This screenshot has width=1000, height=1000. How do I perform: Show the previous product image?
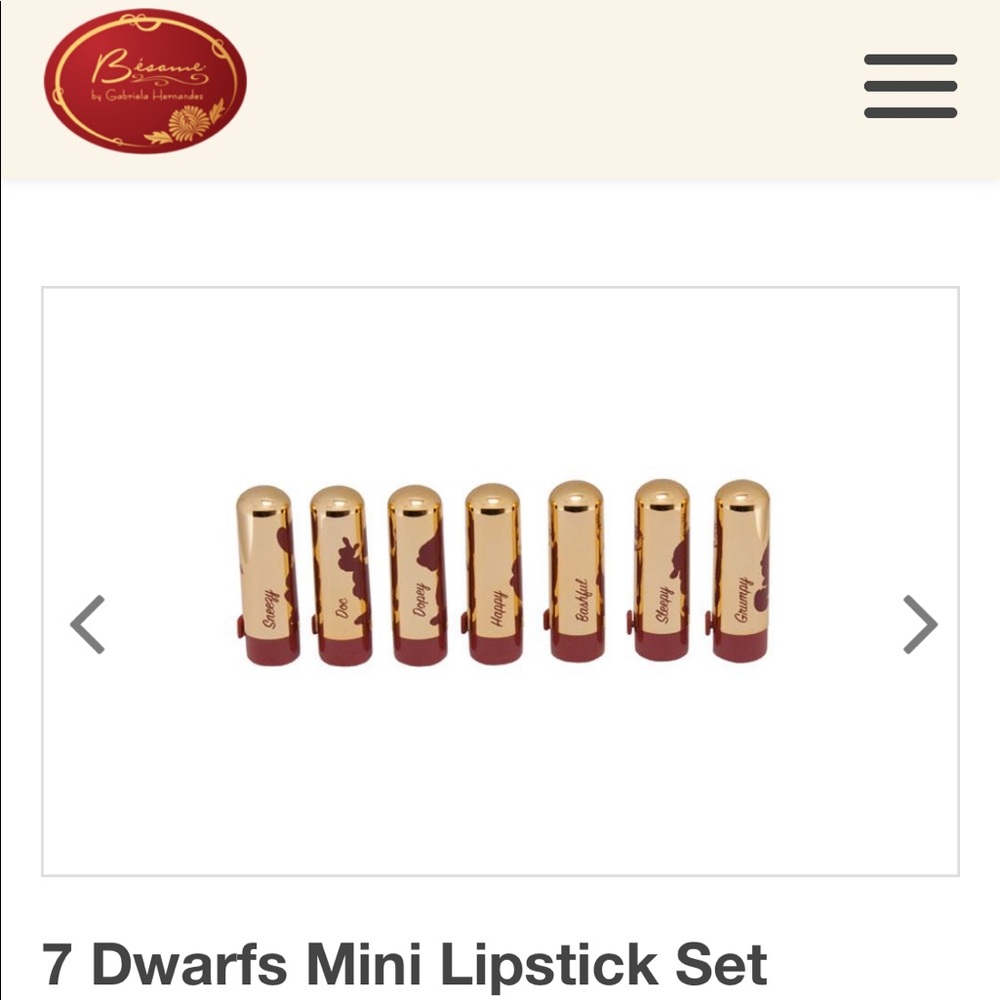click(87, 624)
